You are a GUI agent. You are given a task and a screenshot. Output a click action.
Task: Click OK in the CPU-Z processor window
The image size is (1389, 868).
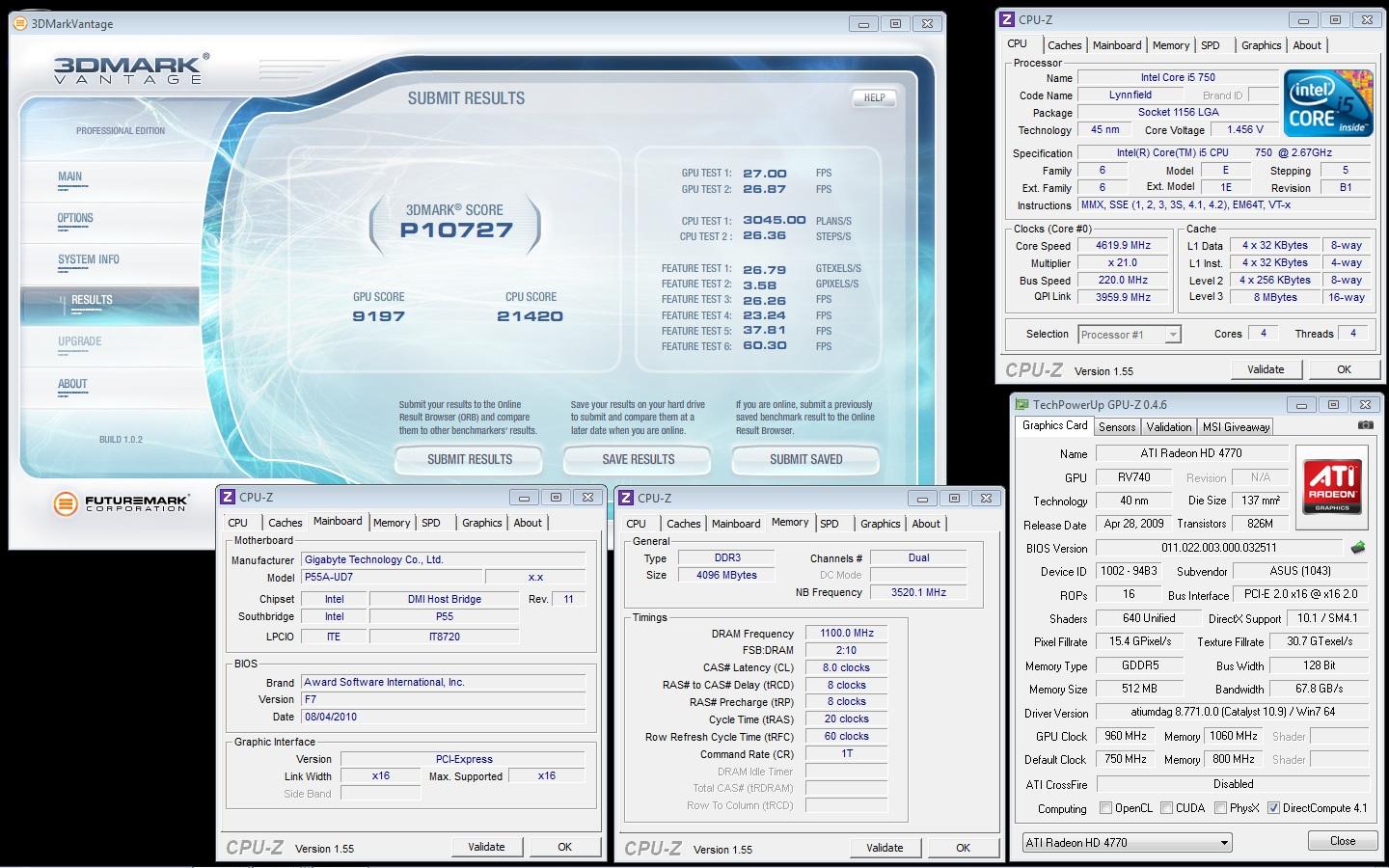pos(1344,369)
